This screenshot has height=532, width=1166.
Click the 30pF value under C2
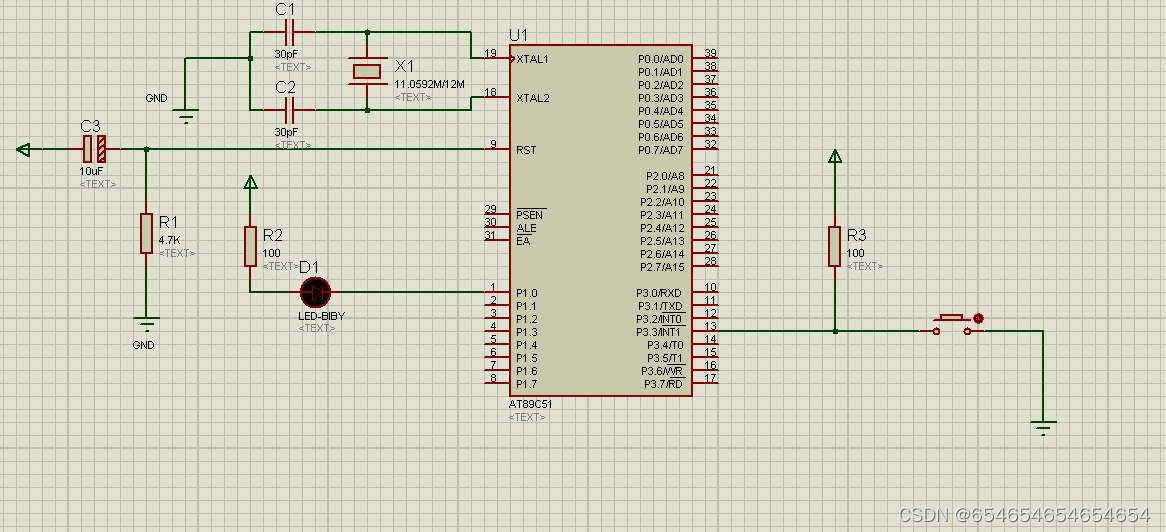286,131
